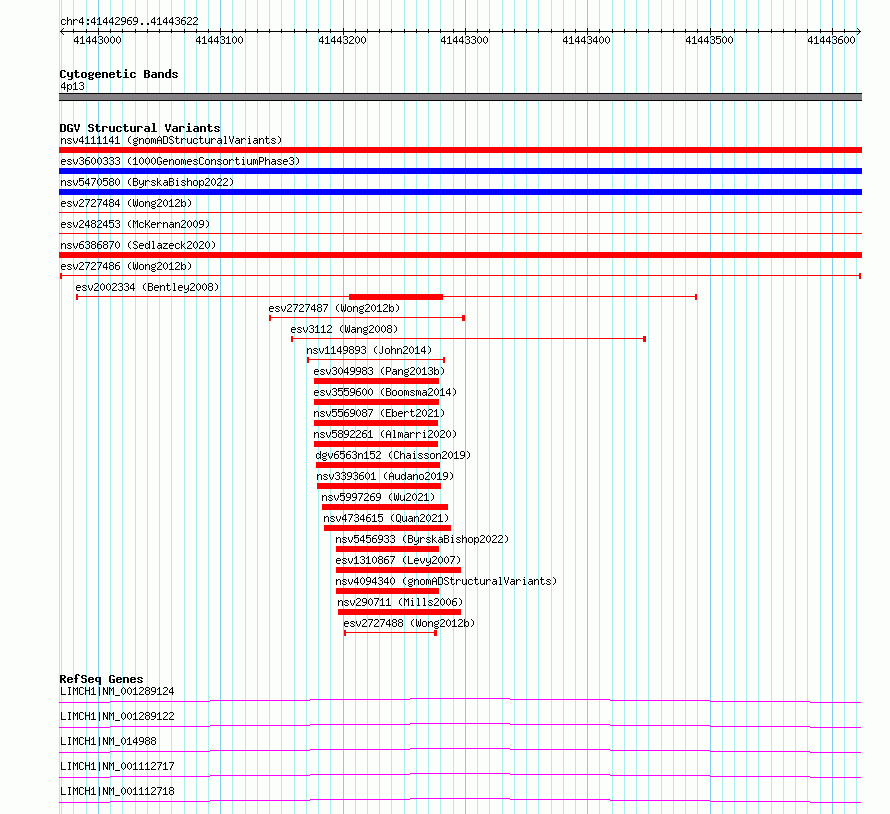Select the red bar under nsv5569087

(376, 423)
